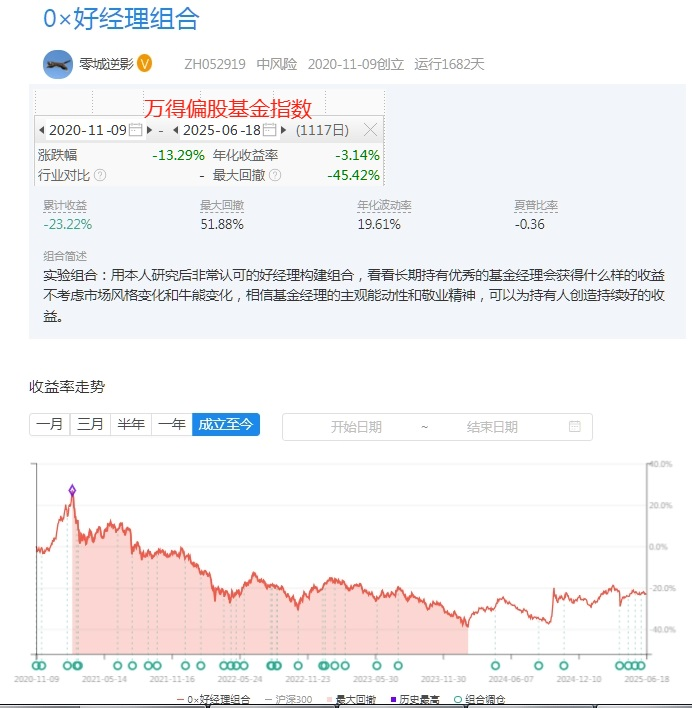Open the chart date range calendar icon
Image resolution: width=692 pixels, height=708 pixels.
[575, 426]
